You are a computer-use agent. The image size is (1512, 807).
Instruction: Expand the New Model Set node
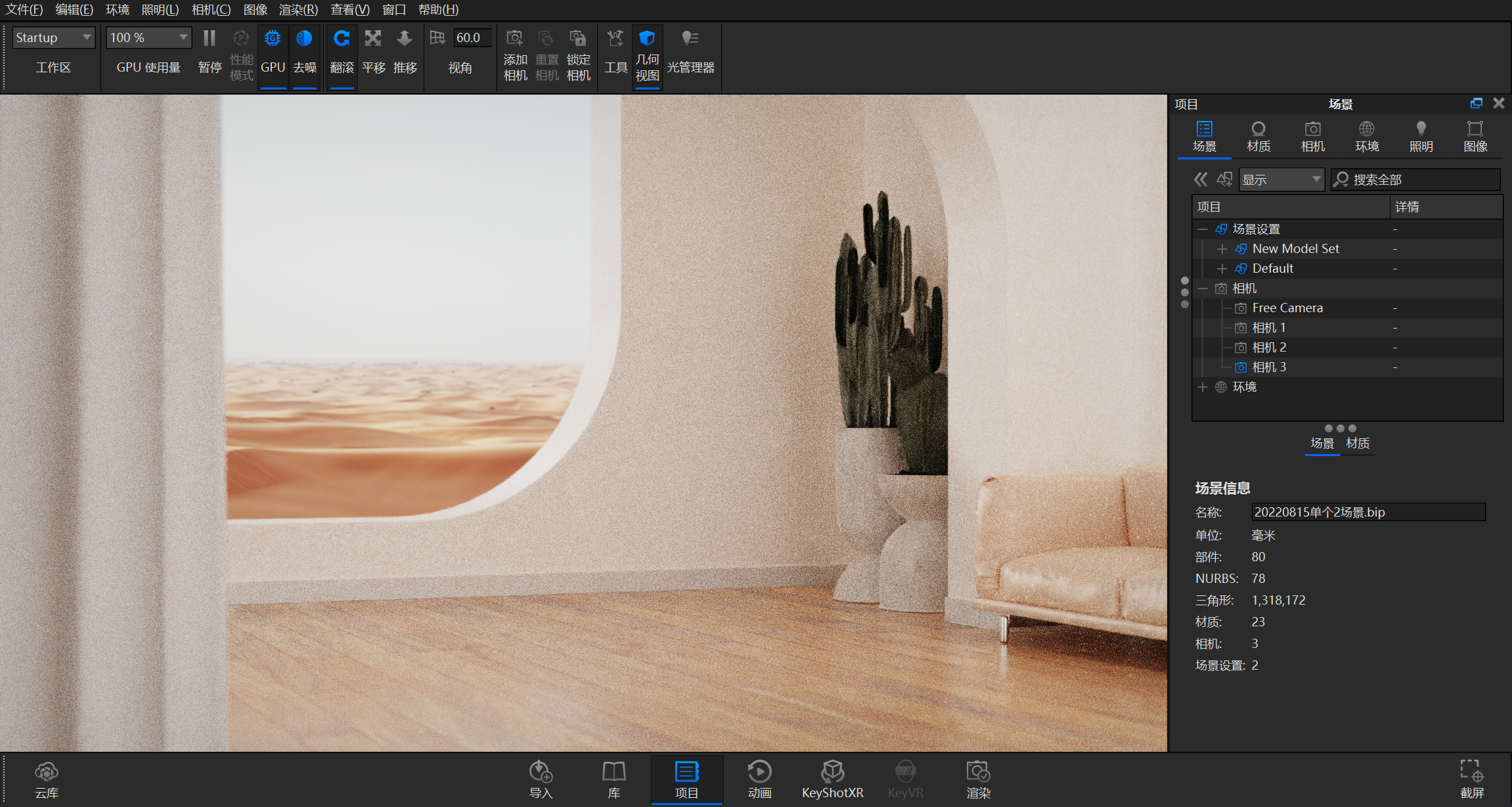pyautogui.click(x=1222, y=249)
